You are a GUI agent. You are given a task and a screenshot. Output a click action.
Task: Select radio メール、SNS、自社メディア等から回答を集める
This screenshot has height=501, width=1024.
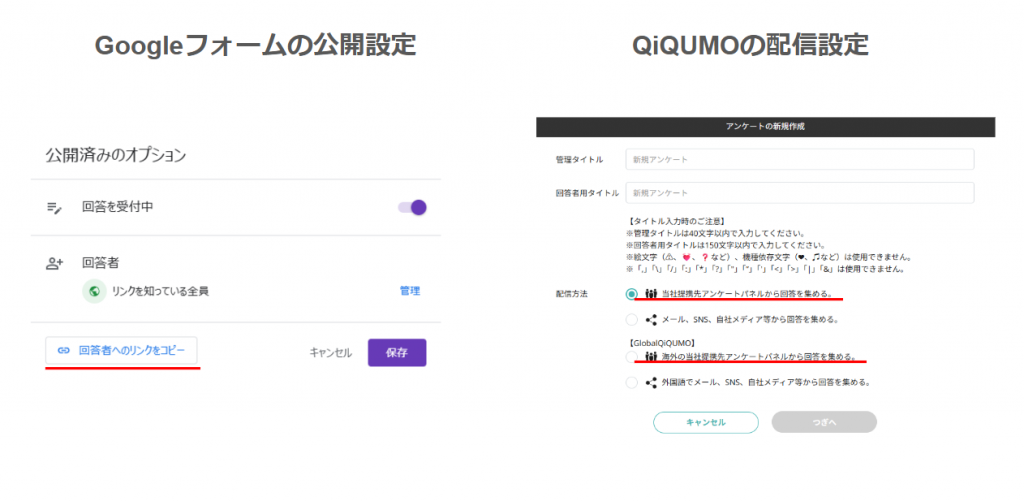(631, 319)
